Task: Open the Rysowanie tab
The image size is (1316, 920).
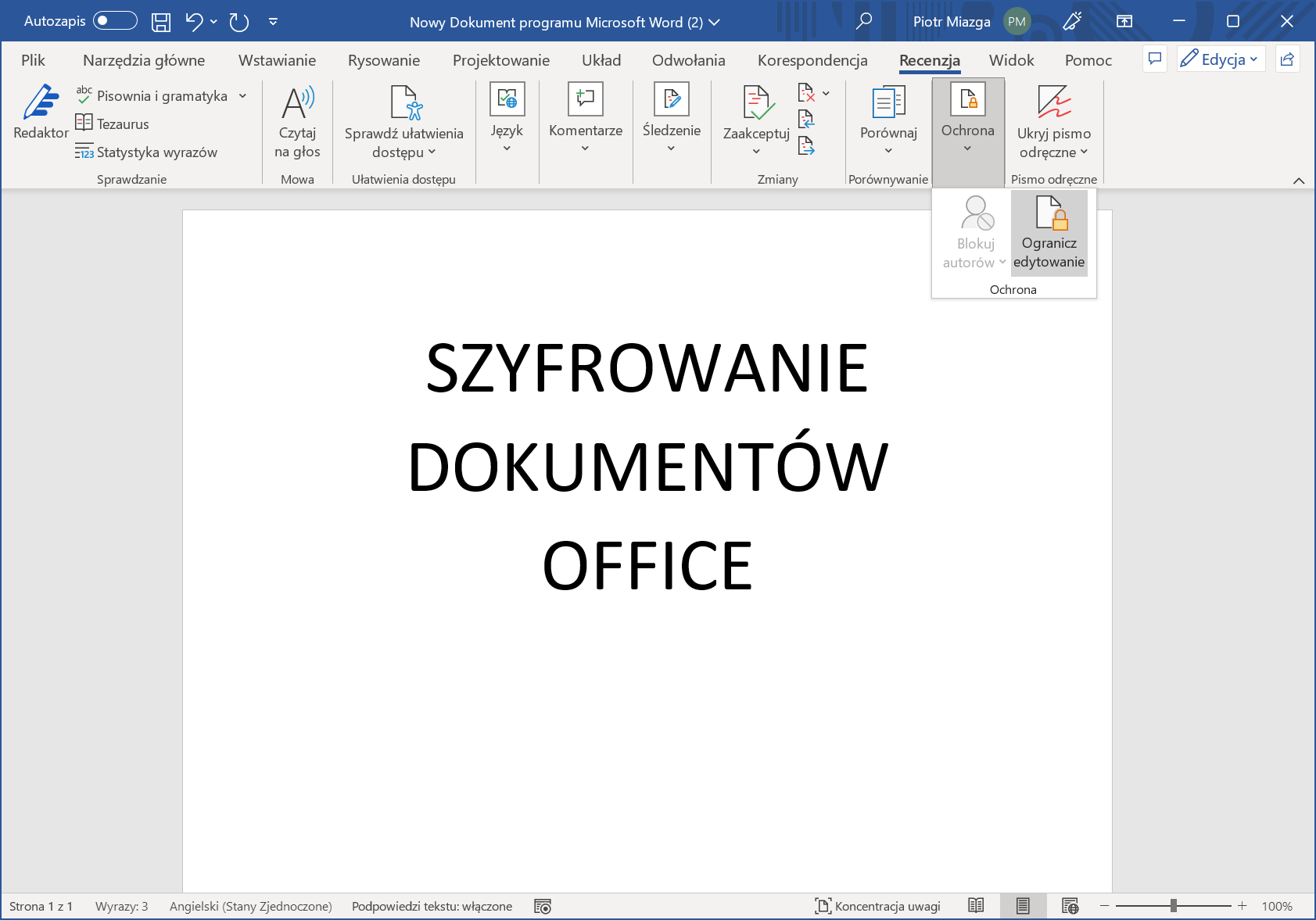Action: coord(384,60)
